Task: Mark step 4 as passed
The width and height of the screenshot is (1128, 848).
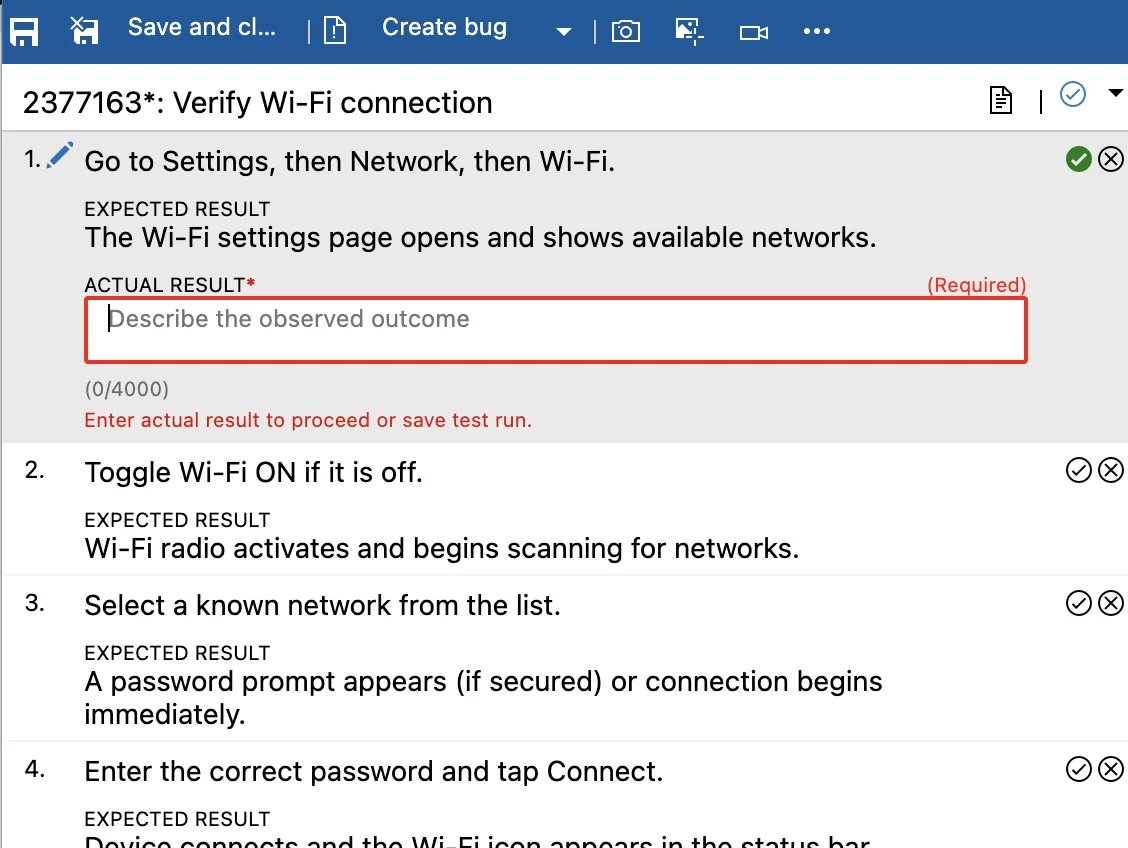Action: (1079, 769)
